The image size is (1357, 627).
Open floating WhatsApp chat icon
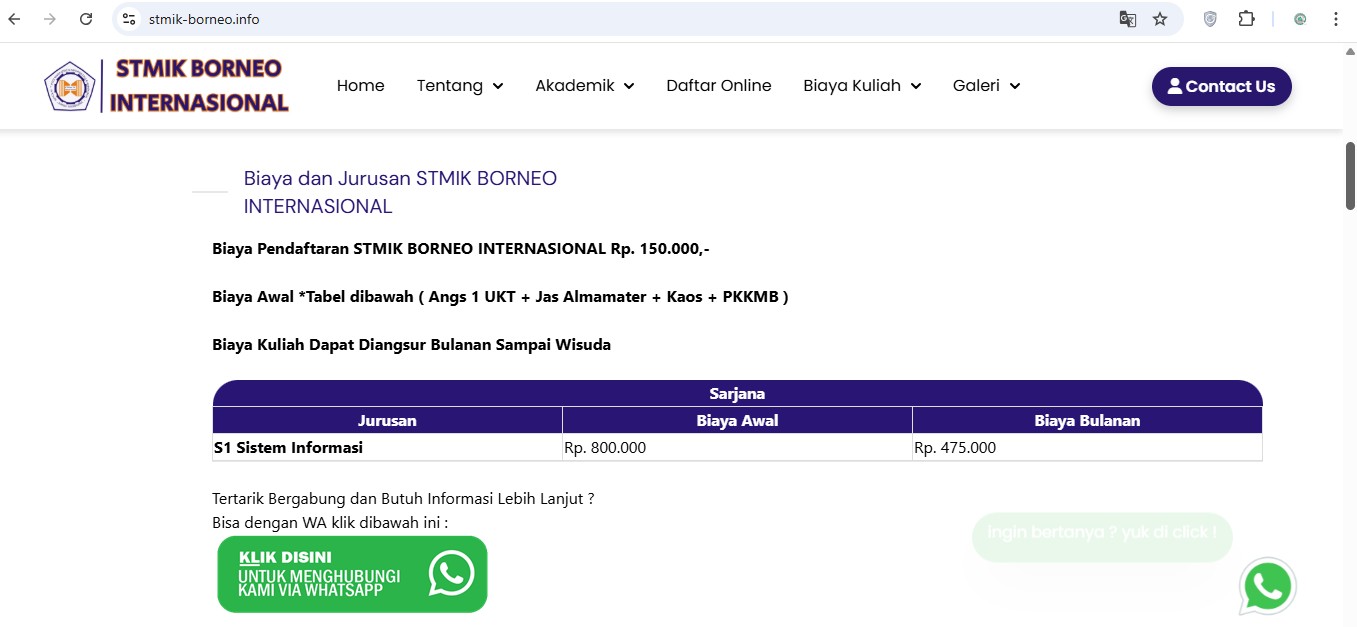tap(1268, 587)
